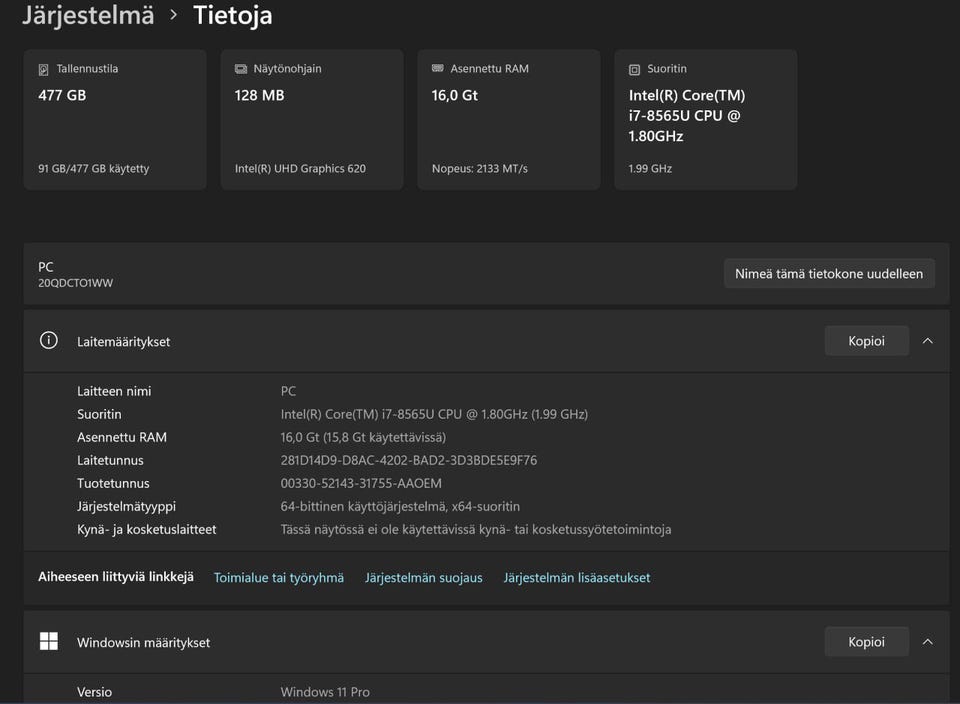Click the memory icon beside Asennettu RAM

point(438,69)
